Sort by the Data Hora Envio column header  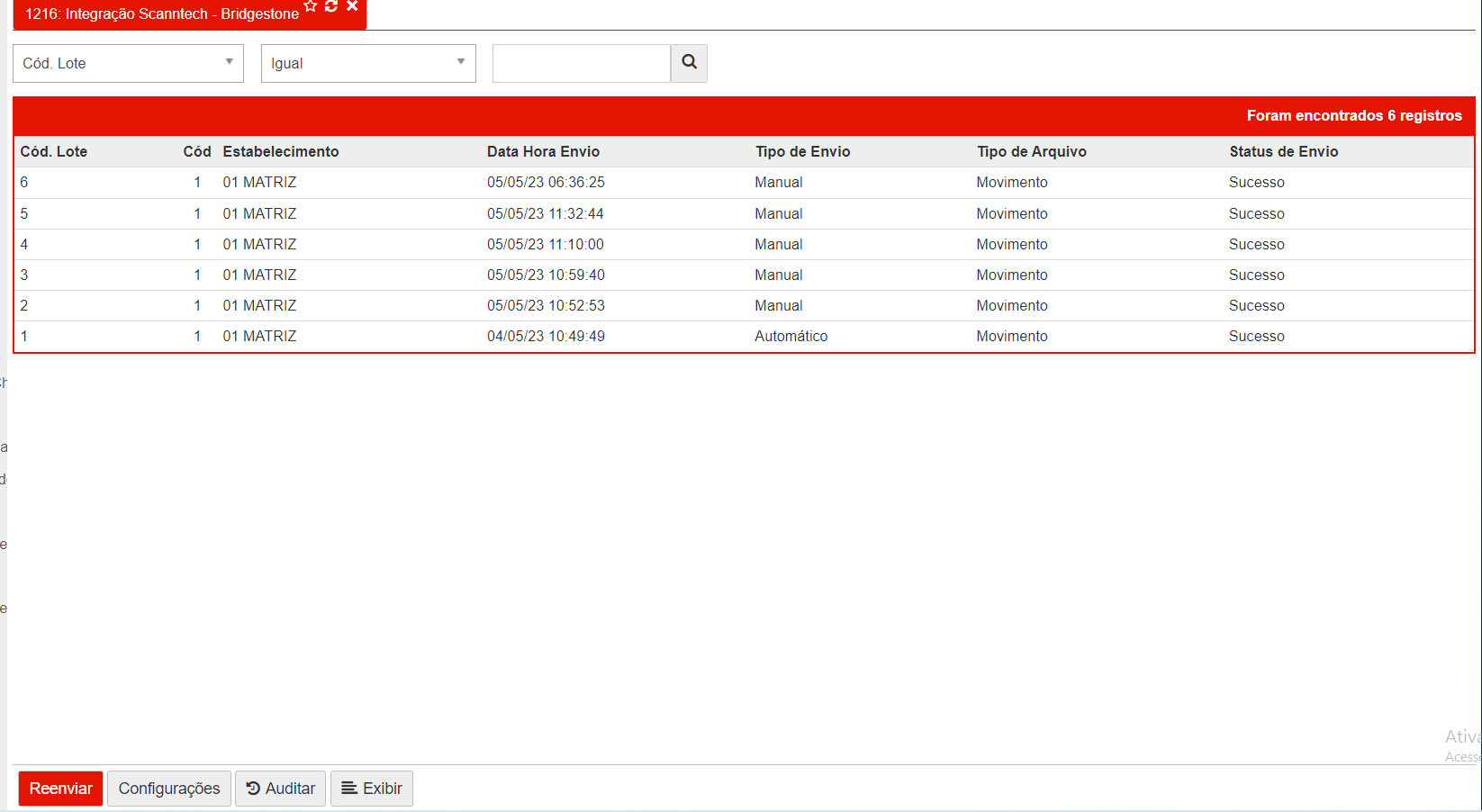pyautogui.click(x=544, y=151)
